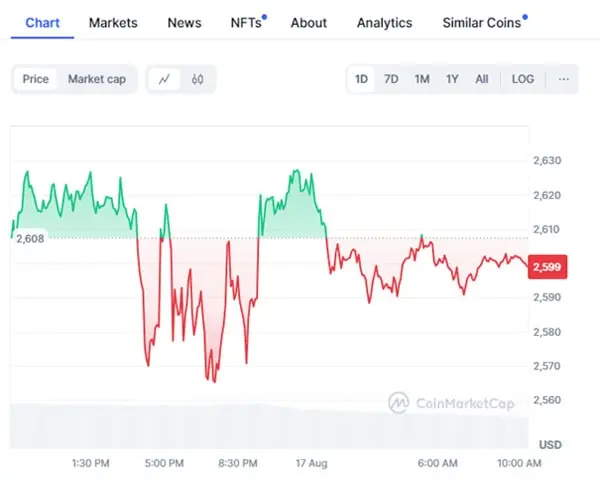Viewport: 600px width, 480px height.
Task: Toggle chart to Price view
Action: 36,79
